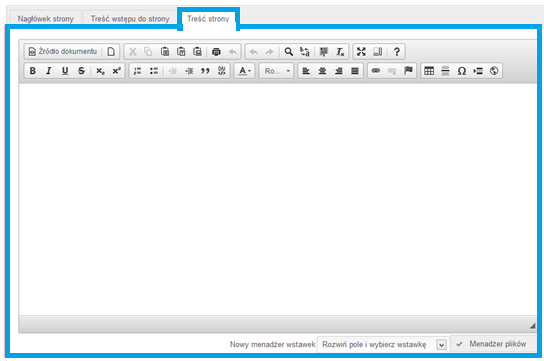Open the Replace tool icon
This screenshot has height=361, width=544.
click(x=305, y=52)
